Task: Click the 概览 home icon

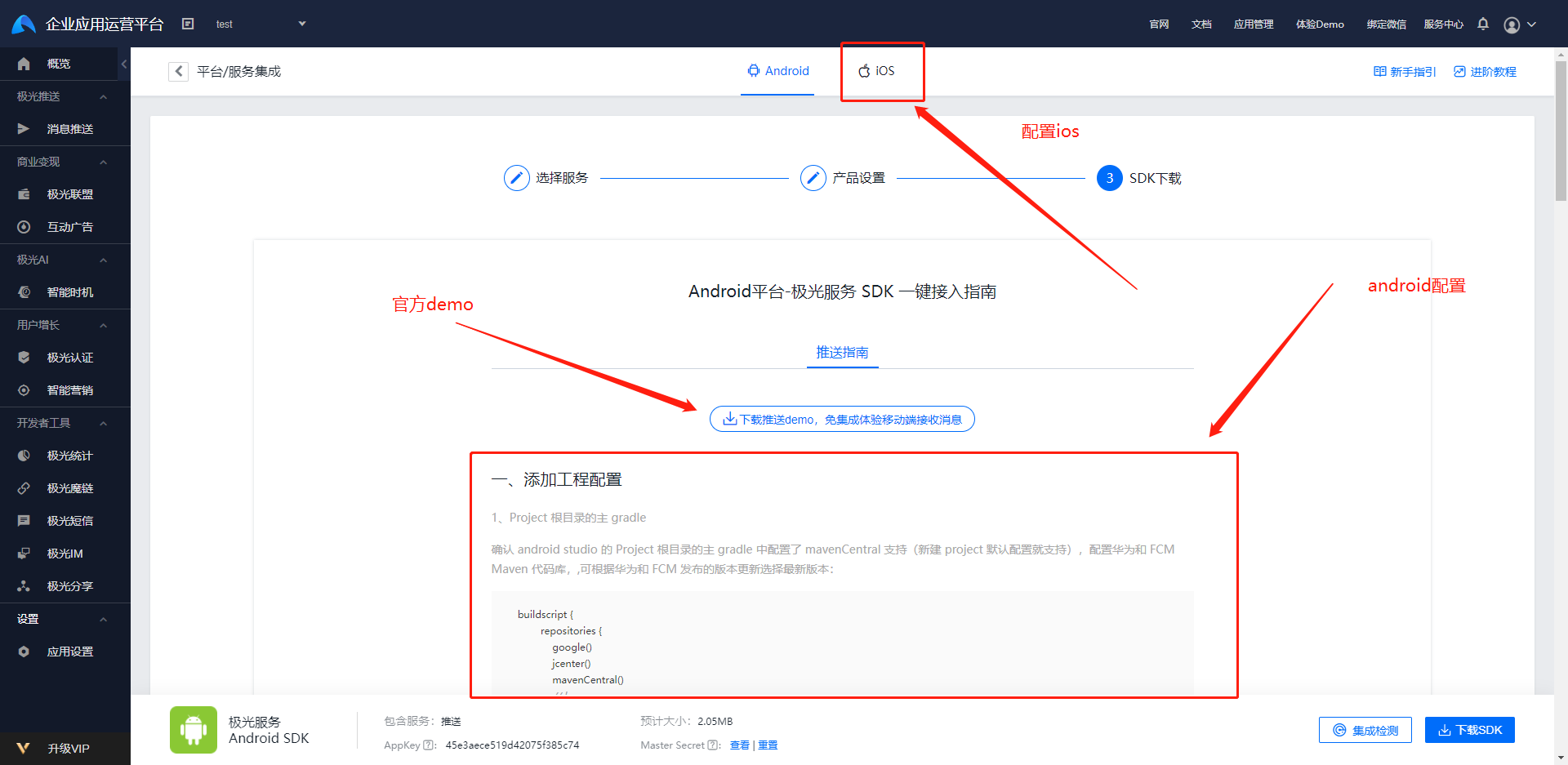Action: pyautogui.click(x=24, y=64)
